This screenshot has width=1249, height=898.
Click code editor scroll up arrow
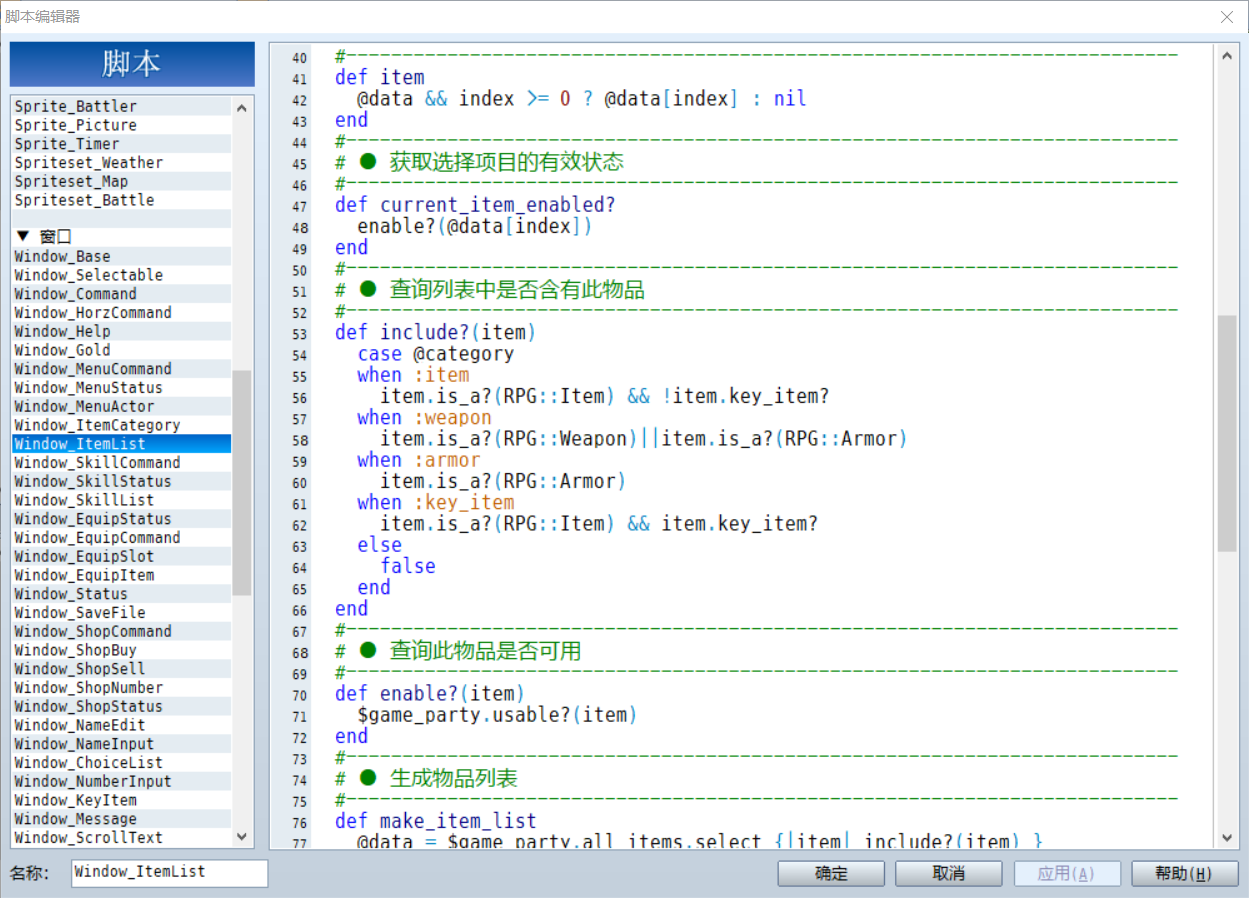click(x=1227, y=54)
